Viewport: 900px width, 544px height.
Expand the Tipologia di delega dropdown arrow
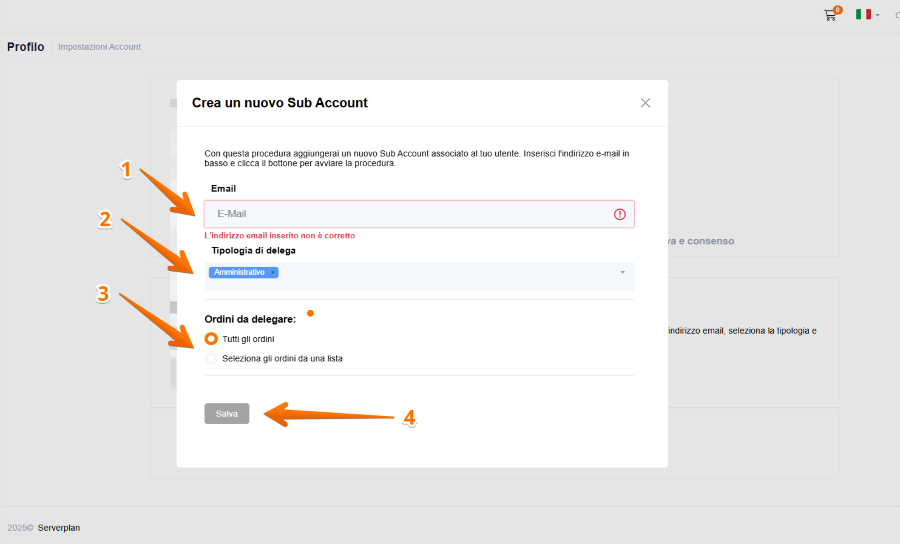pyautogui.click(x=622, y=272)
